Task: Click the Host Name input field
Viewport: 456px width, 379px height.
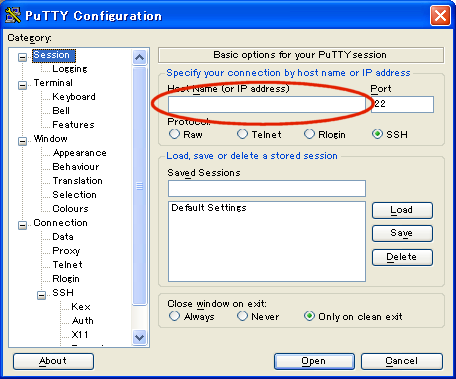Action: pyautogui.click(x=267, y=105)
